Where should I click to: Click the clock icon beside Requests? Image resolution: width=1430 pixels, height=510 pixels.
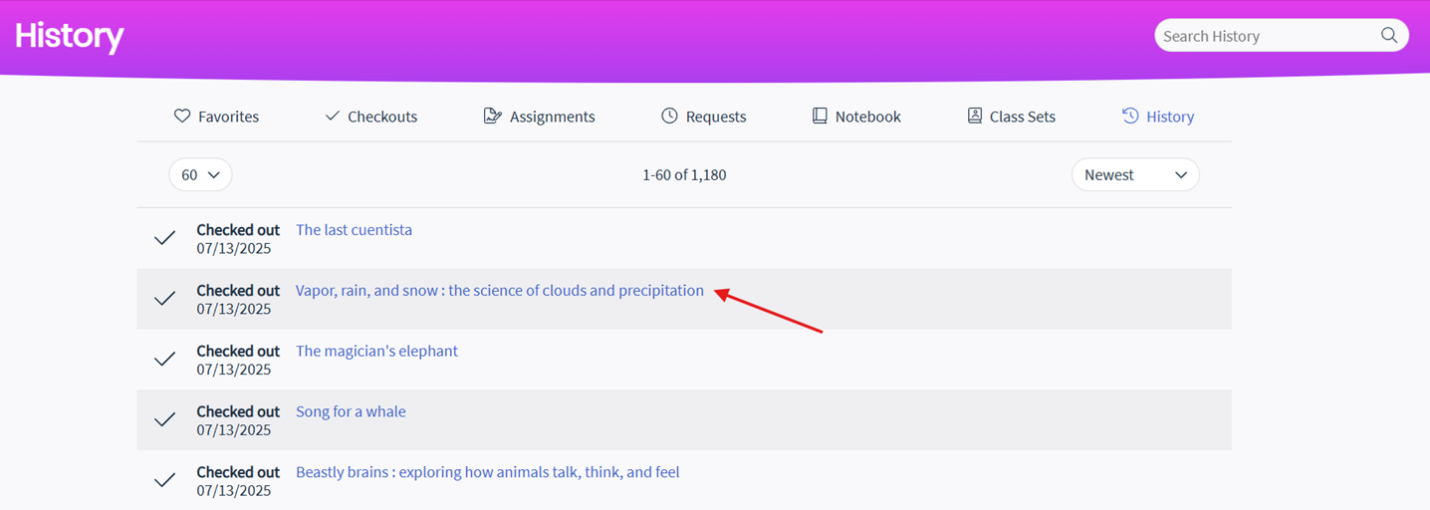670,116
